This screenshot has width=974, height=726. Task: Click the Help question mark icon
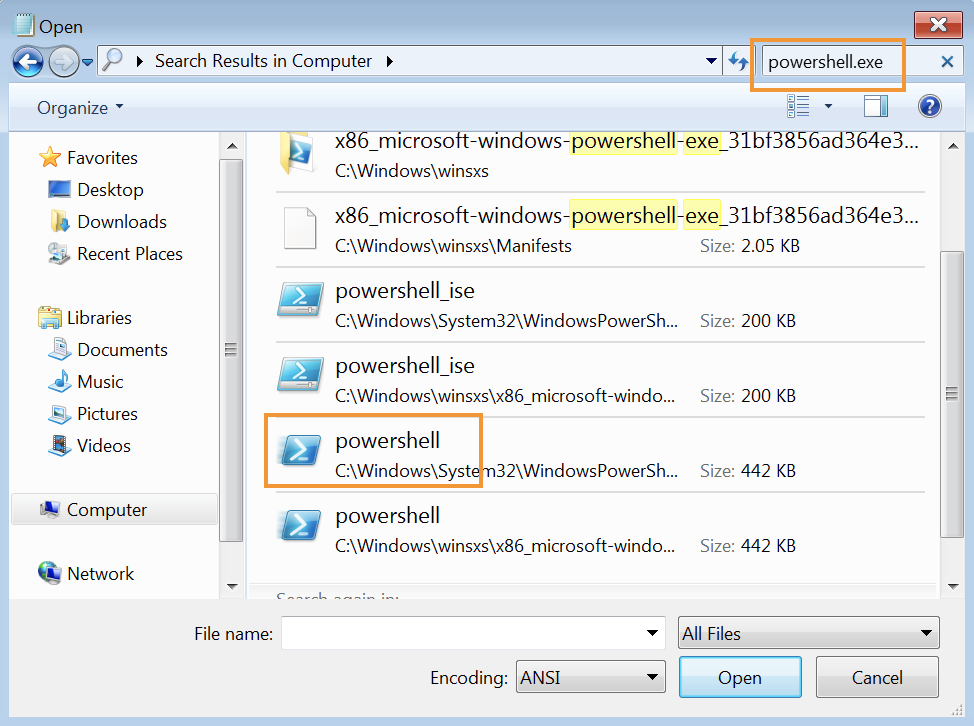tap(930, 106)
